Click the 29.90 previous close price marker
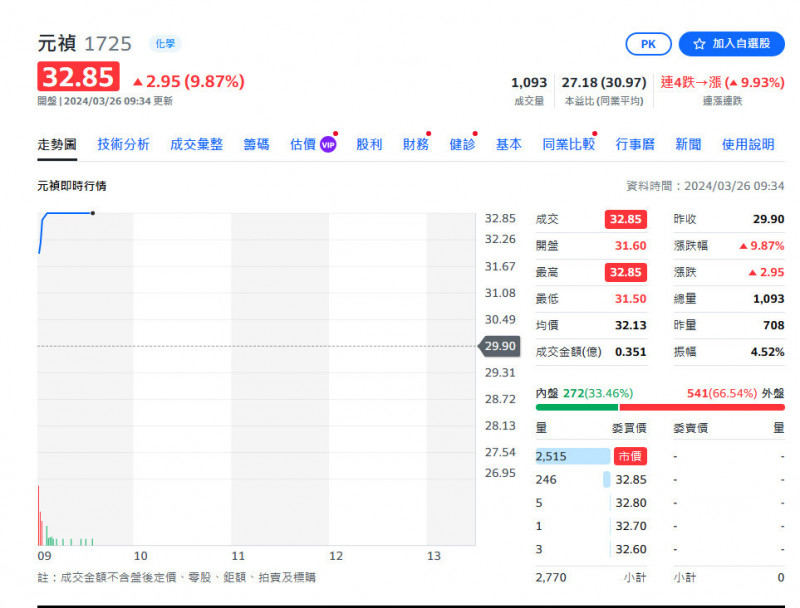This screenshot has width=800, height=608. coord(497,346)
